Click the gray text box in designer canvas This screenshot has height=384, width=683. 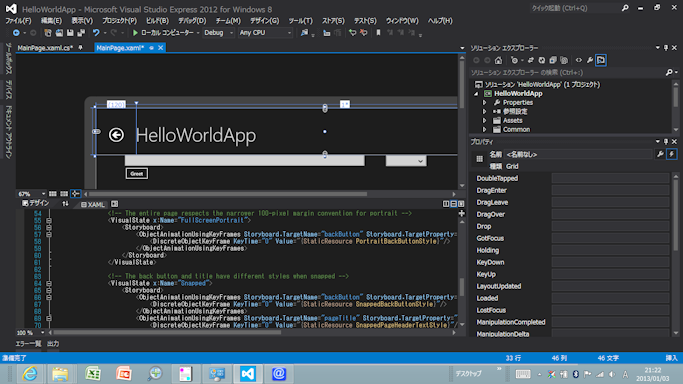click(x=245, y=161)
